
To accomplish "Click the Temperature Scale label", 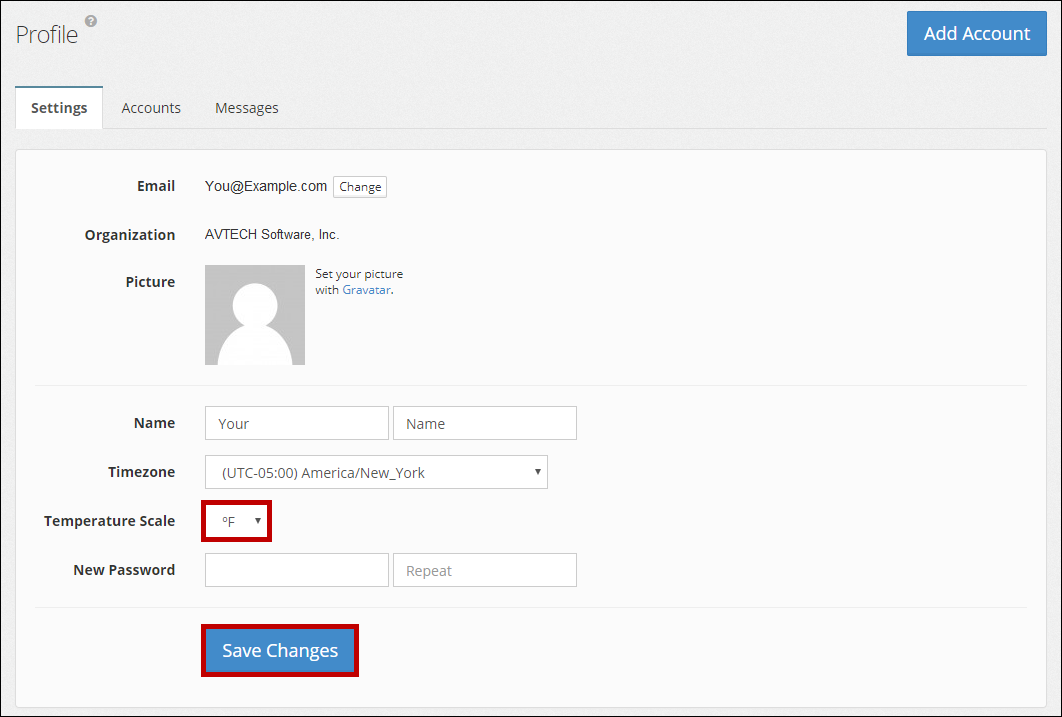I will [x=109, y=521].
